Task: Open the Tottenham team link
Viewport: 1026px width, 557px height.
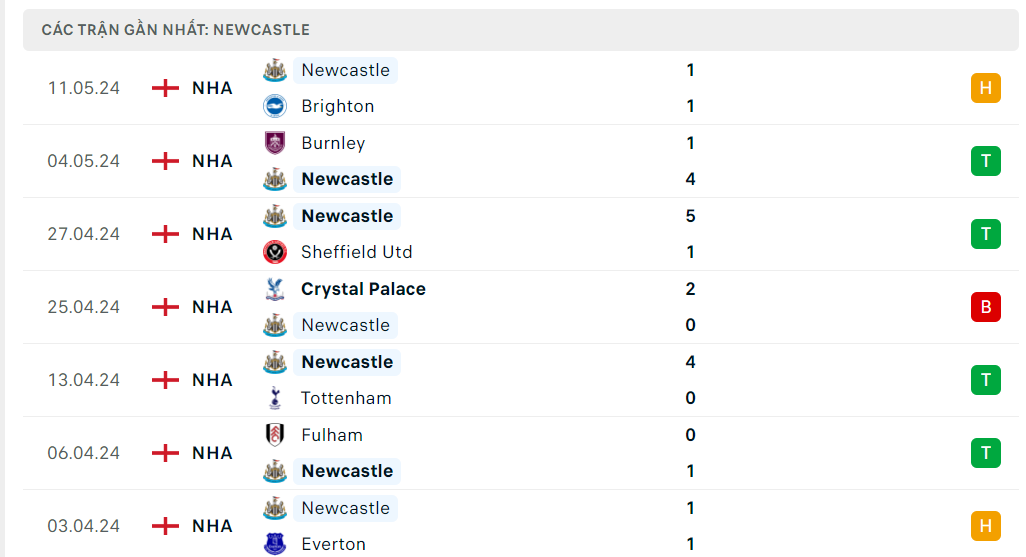Action: (x=346, y=398)
